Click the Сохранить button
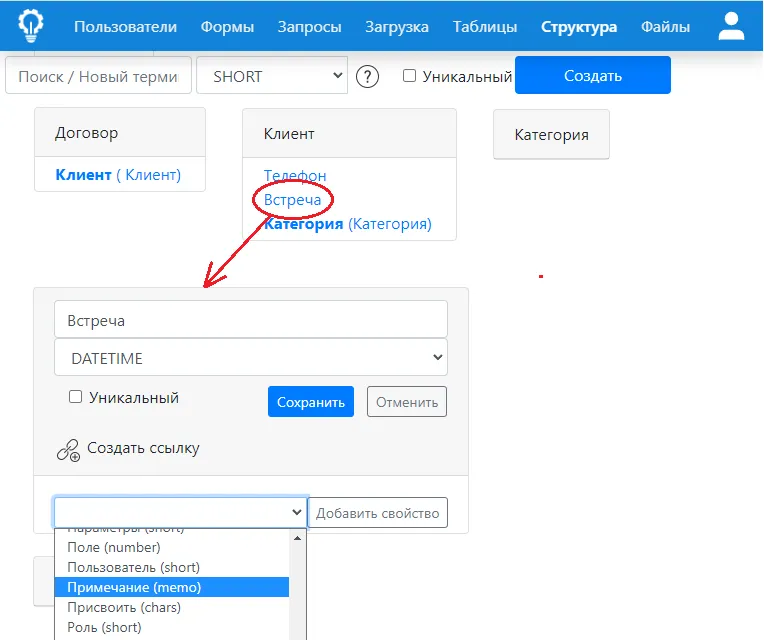The width and height of the screenshot is (764, 640). tap(311, 401)
